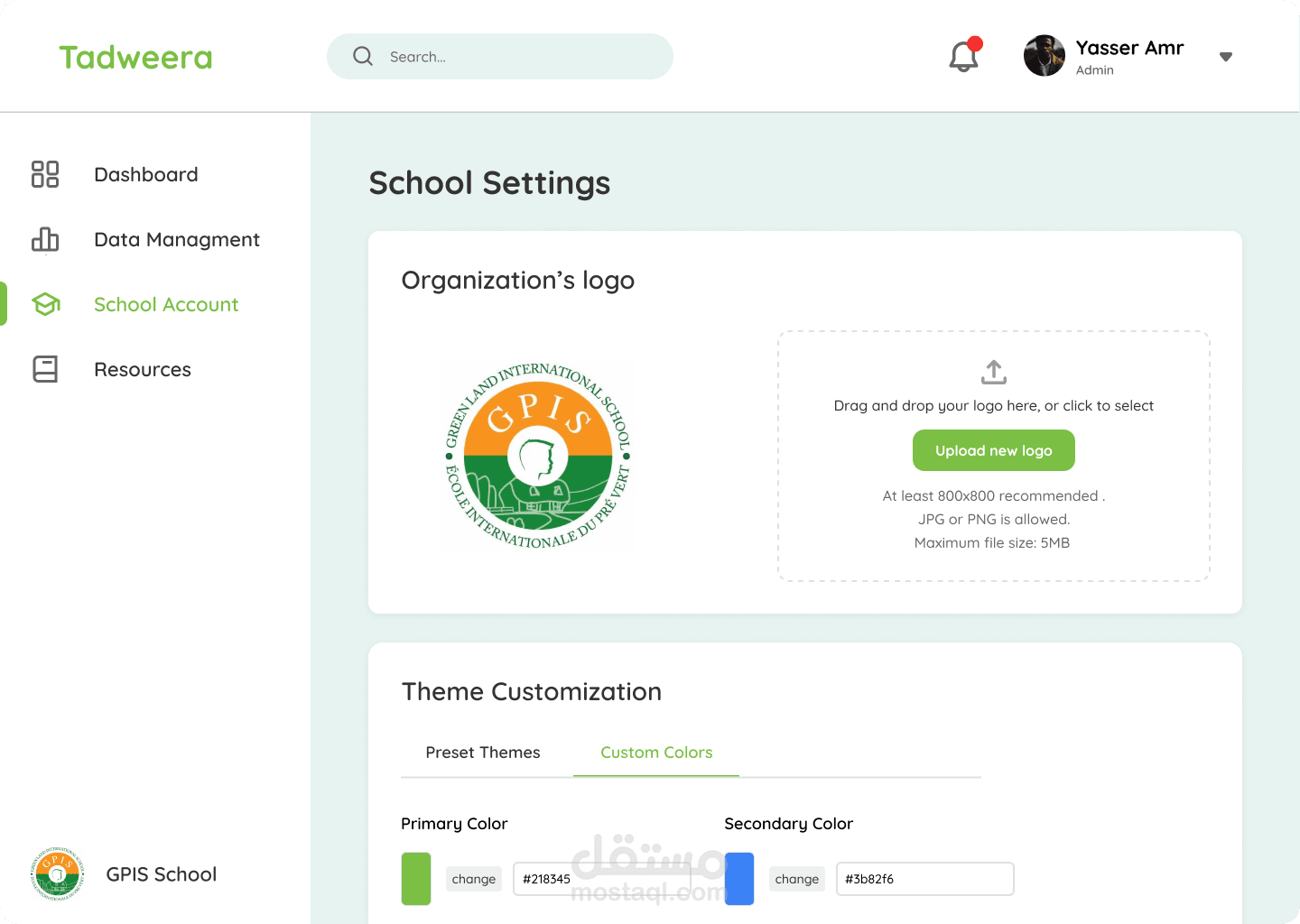Click the Theme Customization heading
Screen dimensions: 1300x924
point(532,692)
